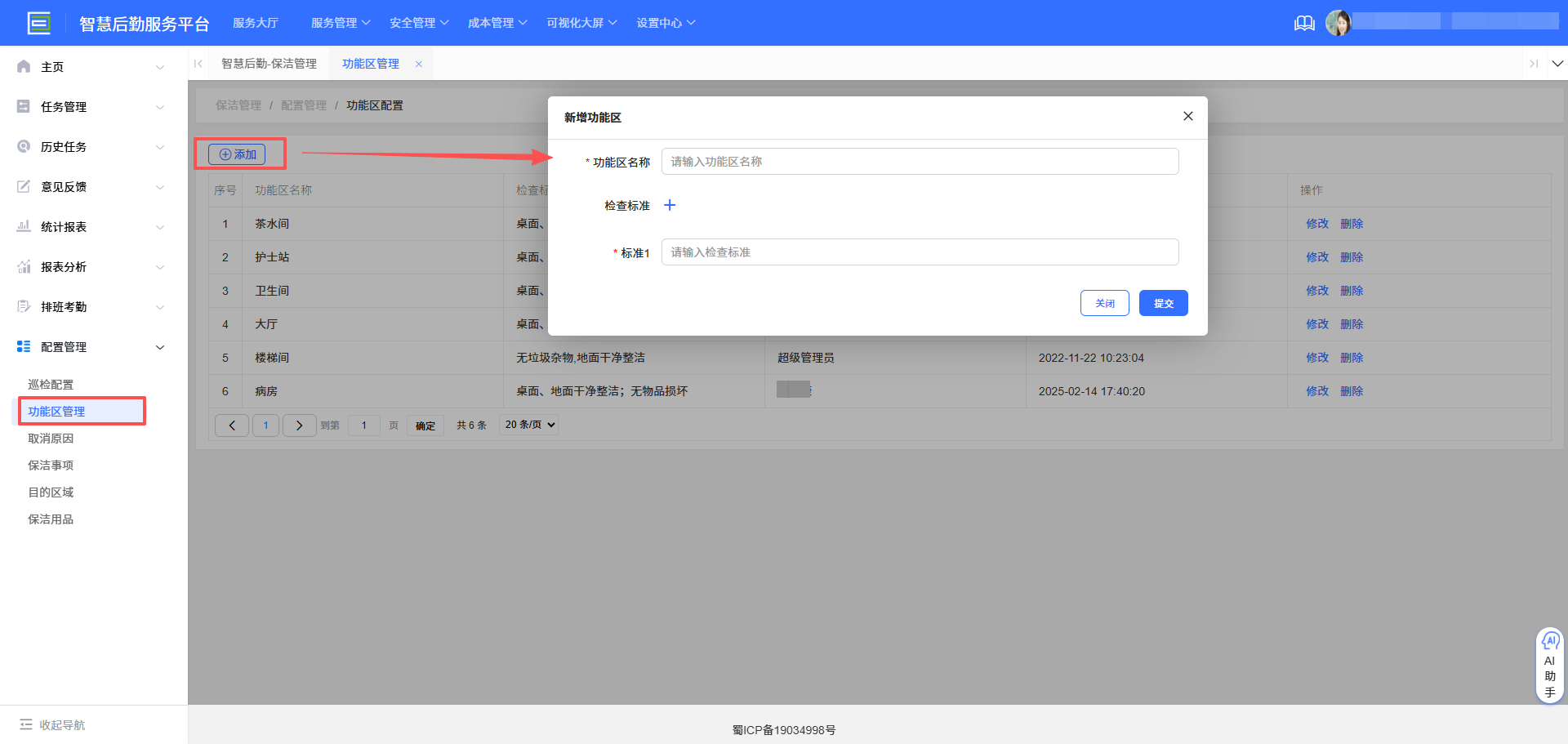Switch to the 功能区管理 tab
Image resolution: width=1568 pixels, height=744 pixels.
click(x=370, y=63)
